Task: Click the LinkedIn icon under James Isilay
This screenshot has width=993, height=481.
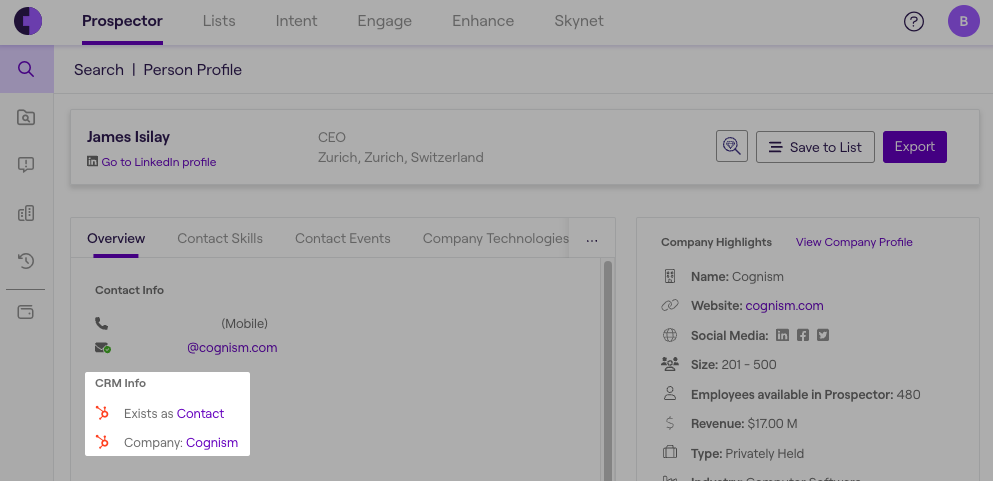Action: pos(92,161)
